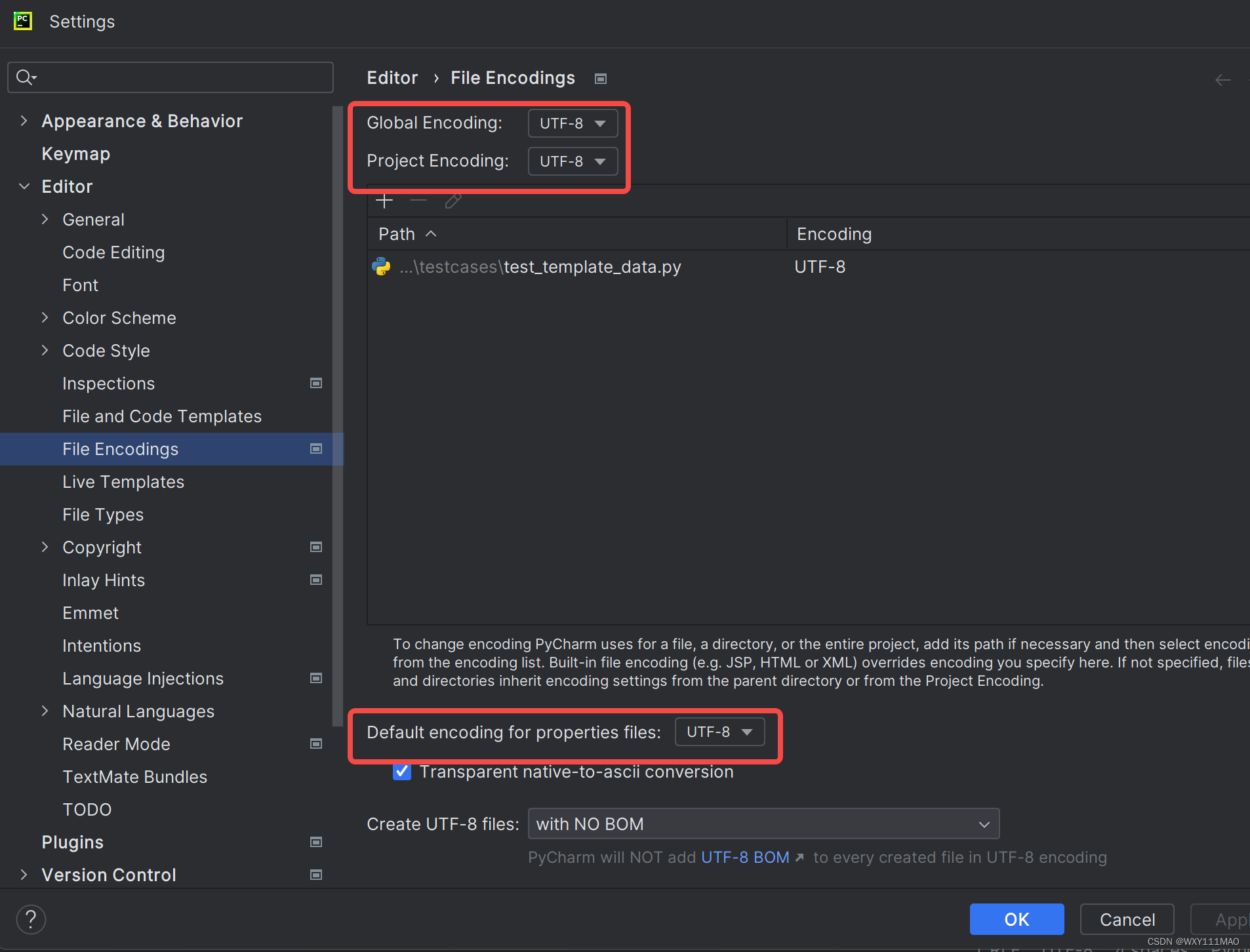Click the Editor breadcrumb
This screenshot has height=952, width=1250.
click(392, 78)
